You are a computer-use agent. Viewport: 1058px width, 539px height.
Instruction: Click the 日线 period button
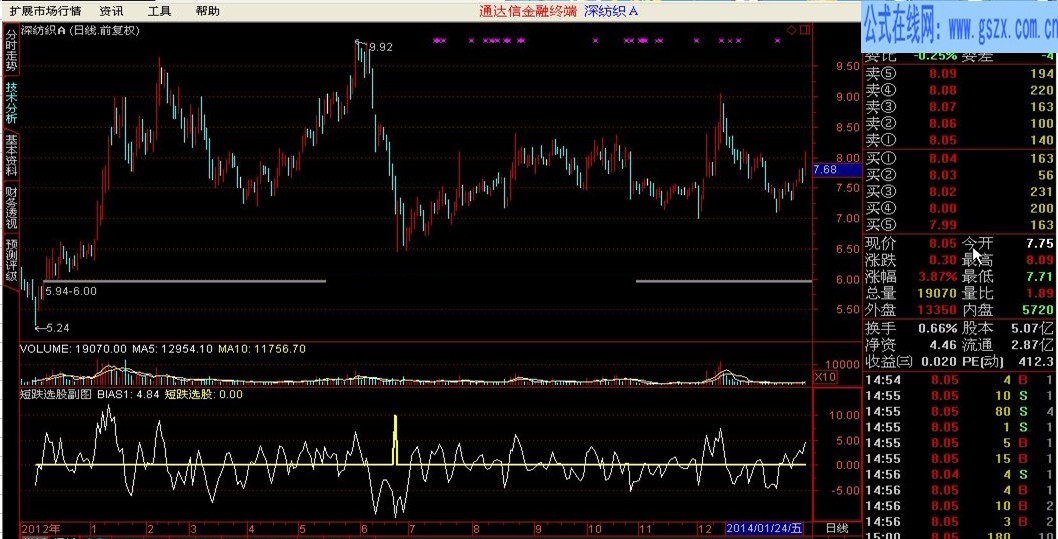(837, 528)
